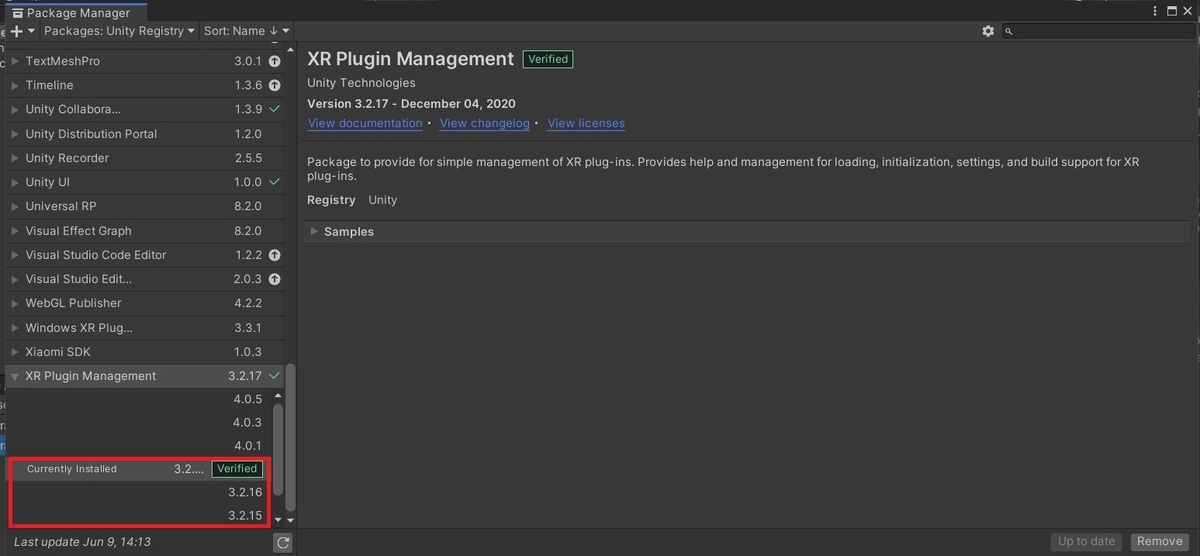Expand the WebGL Publisher versions
The width and height of the screenshot is (1200, 556).
15,303
